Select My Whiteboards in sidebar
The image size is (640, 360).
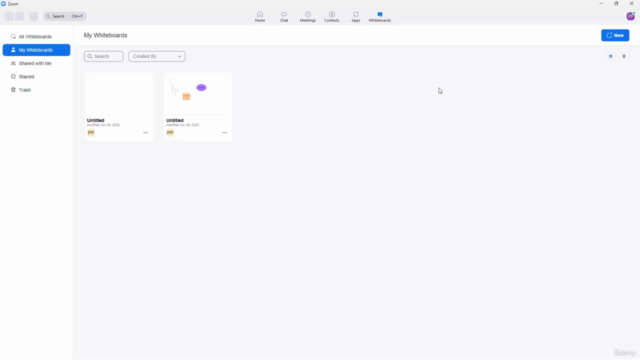(x=36, y=50)
